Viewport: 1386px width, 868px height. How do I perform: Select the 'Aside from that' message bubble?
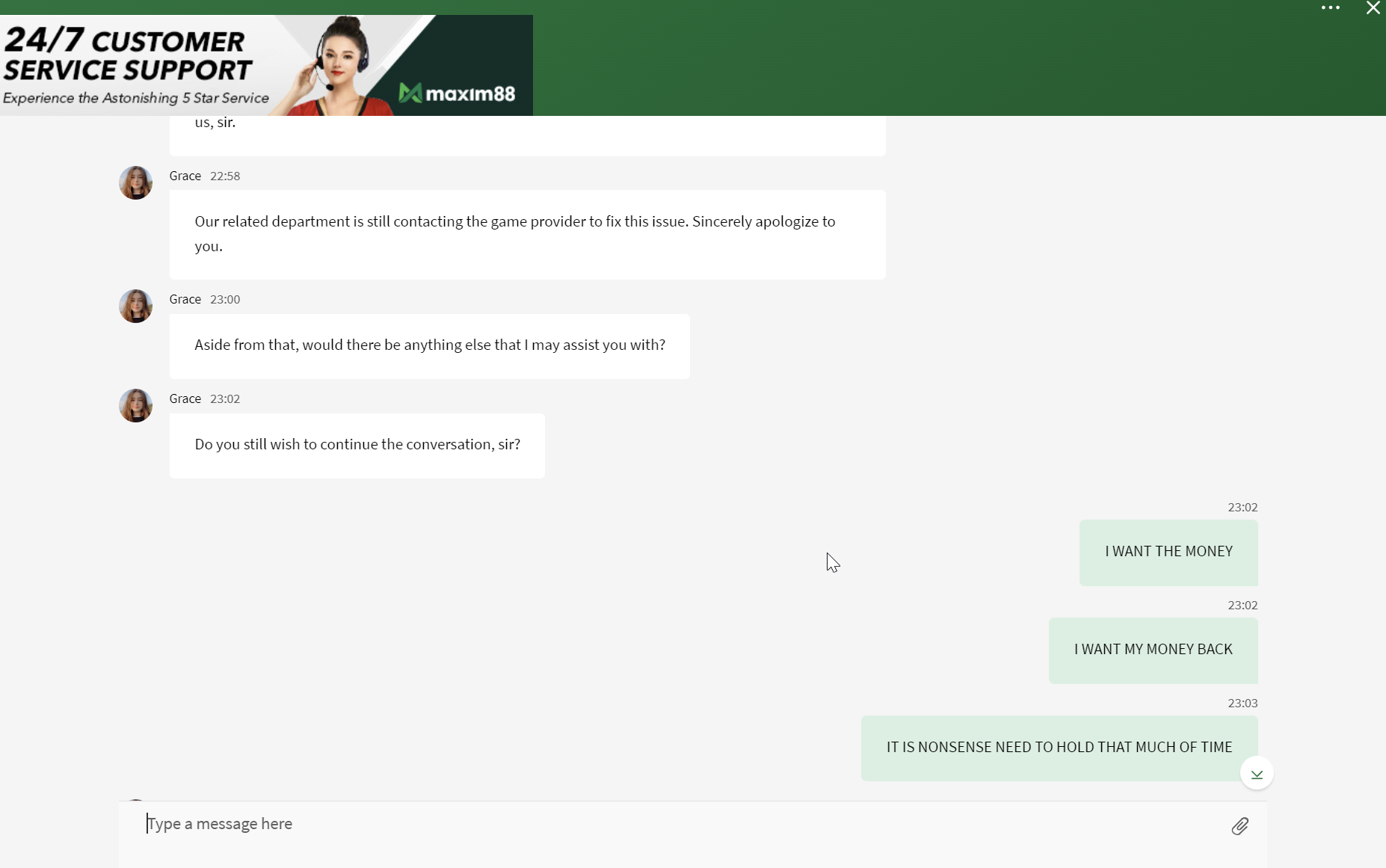coord(429,345)
